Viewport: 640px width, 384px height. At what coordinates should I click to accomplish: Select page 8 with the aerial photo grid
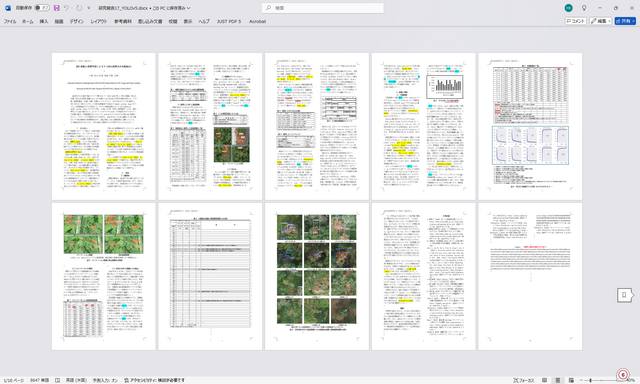point(317,276)
